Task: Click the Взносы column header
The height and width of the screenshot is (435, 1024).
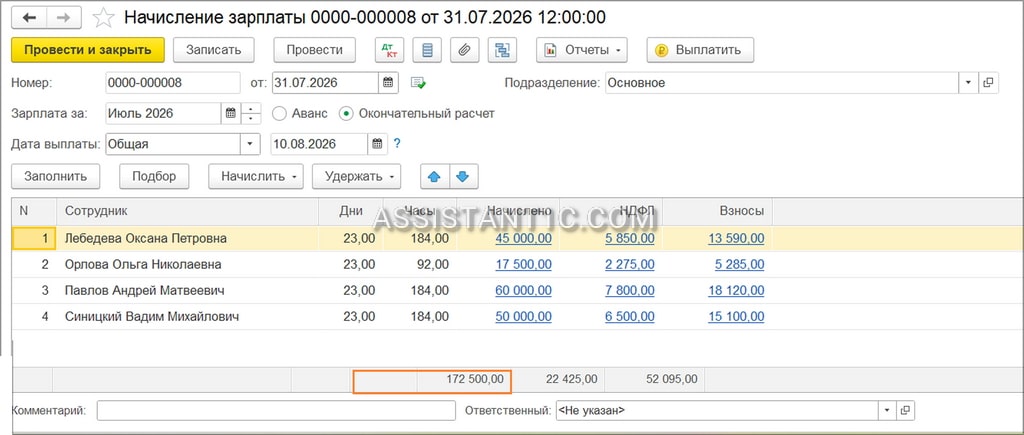Action: click(x=718, y=211)
